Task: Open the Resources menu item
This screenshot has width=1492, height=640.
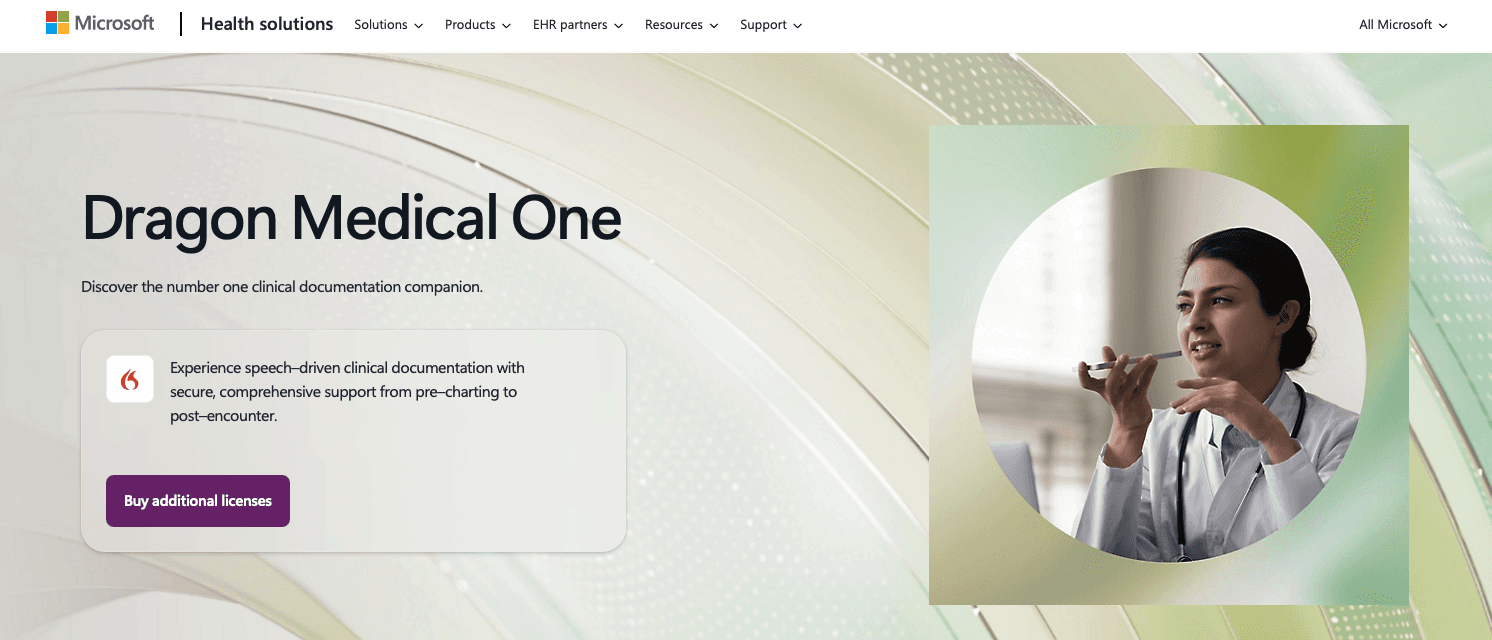Action: click(682, 25)
